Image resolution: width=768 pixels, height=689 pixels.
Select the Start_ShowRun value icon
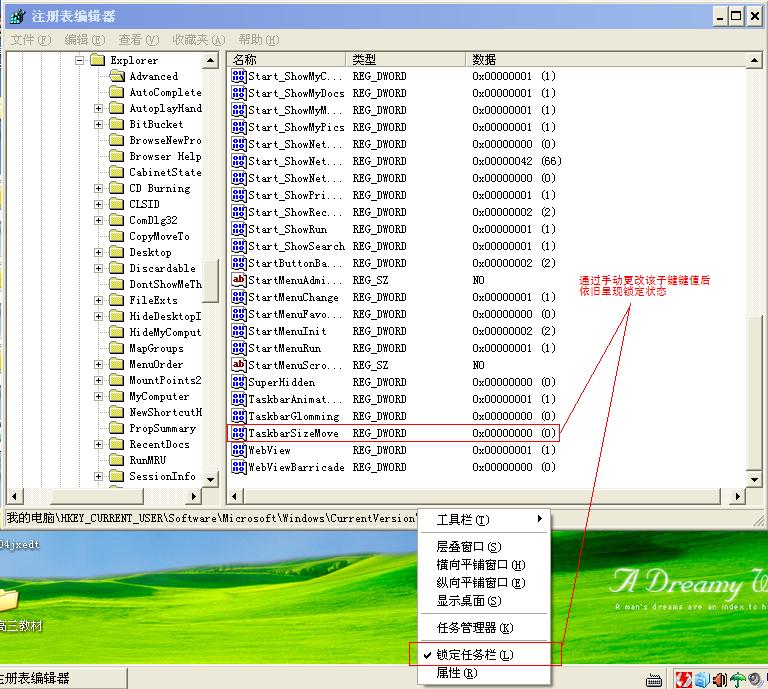[239, 229]
